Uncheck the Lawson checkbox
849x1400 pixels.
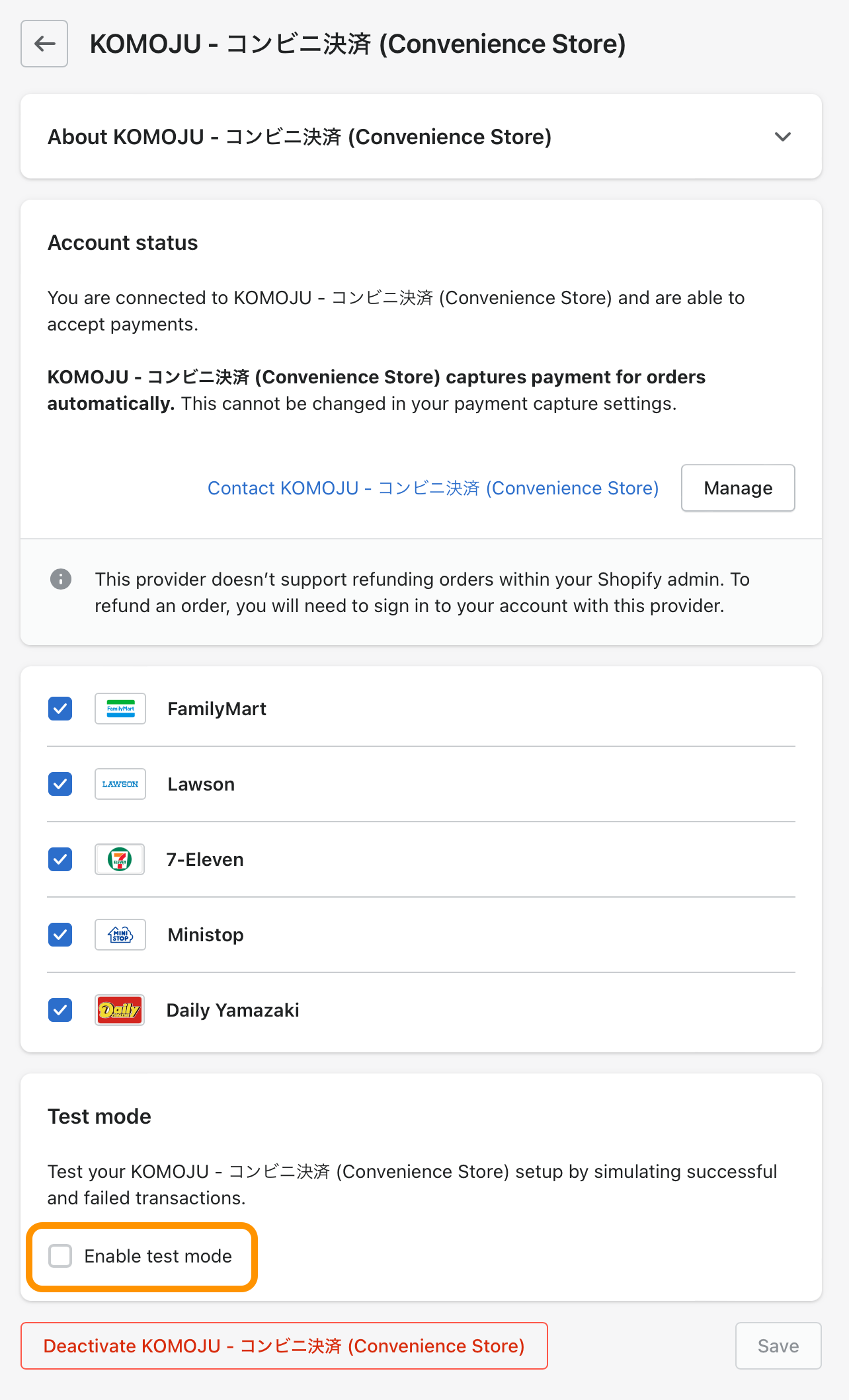click(x=60, y=784)
